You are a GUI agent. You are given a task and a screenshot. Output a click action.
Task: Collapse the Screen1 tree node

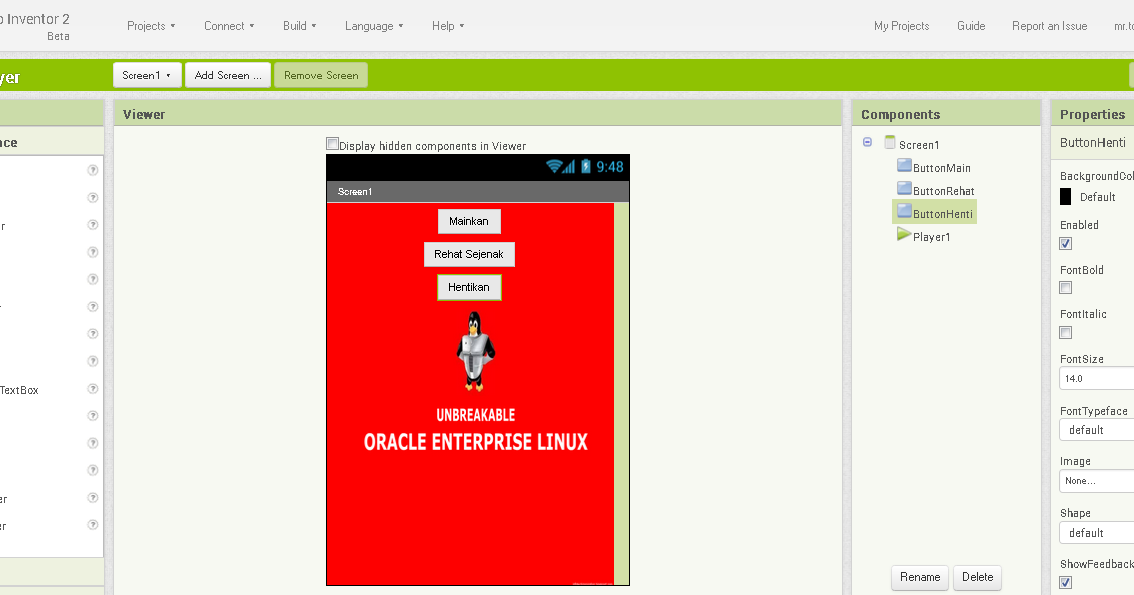click(x=867, y=142)
